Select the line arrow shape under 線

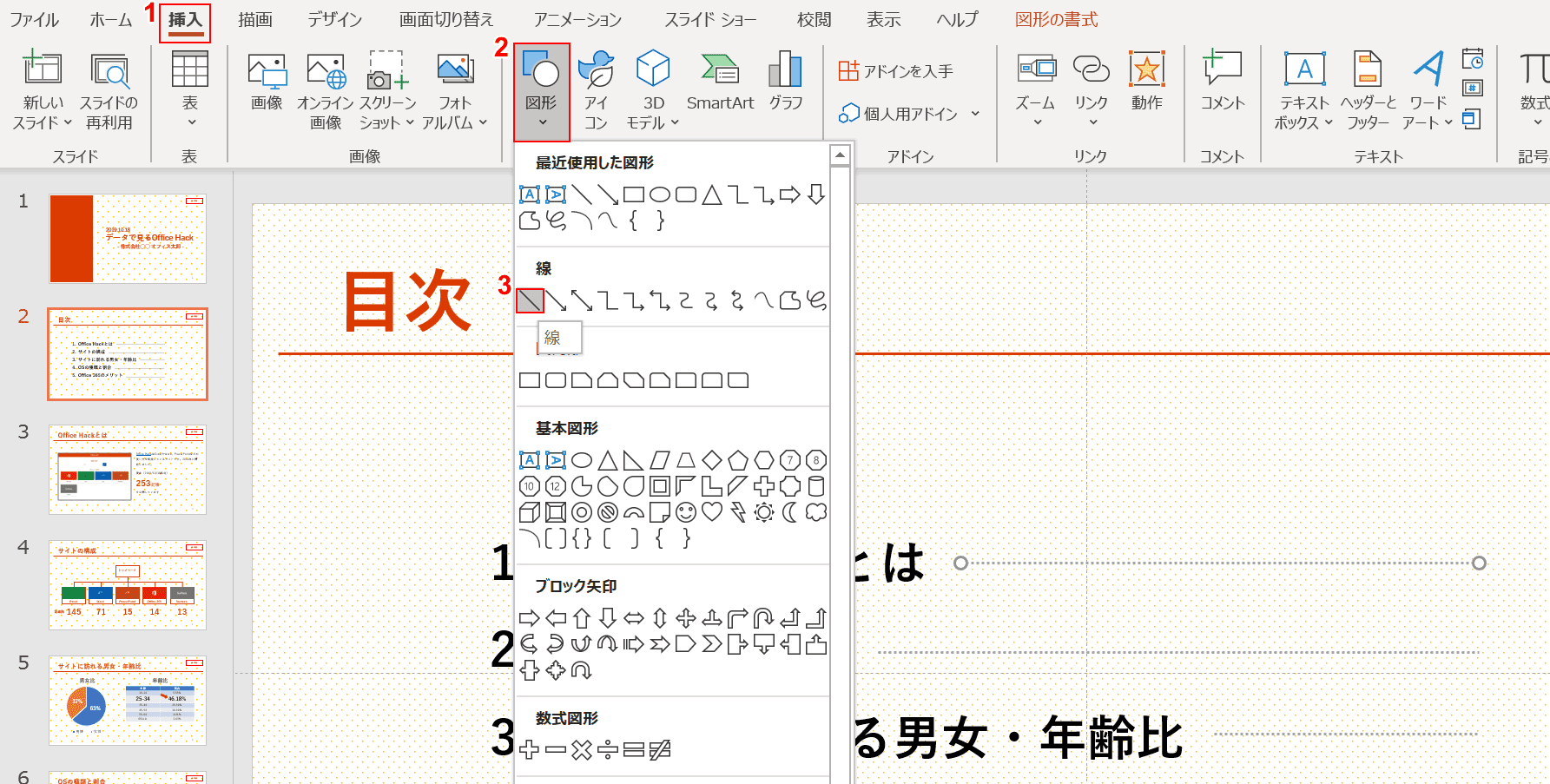click(556, 300)
